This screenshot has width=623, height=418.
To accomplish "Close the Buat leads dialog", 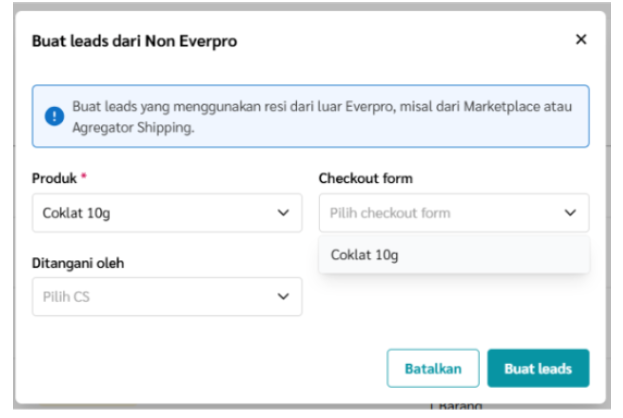I will click(581, 39).
